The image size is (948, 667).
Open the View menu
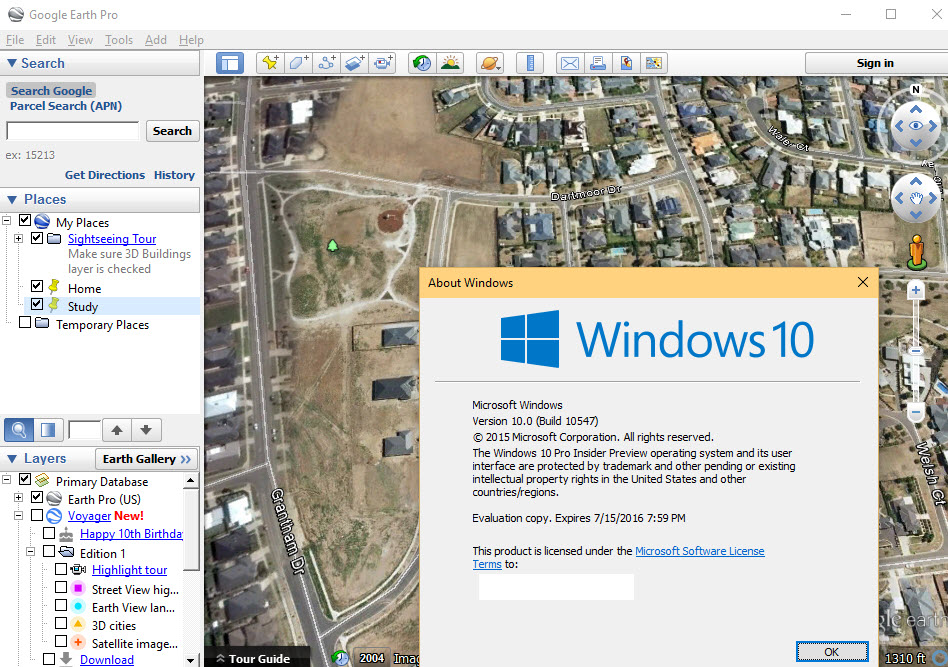(80, 40)
